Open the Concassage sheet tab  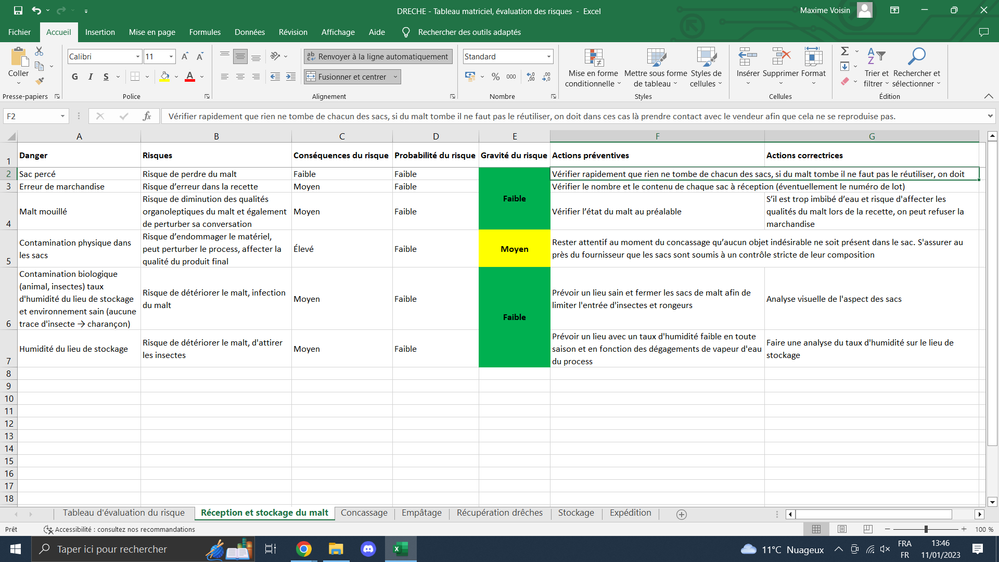(x=364, y=513)
